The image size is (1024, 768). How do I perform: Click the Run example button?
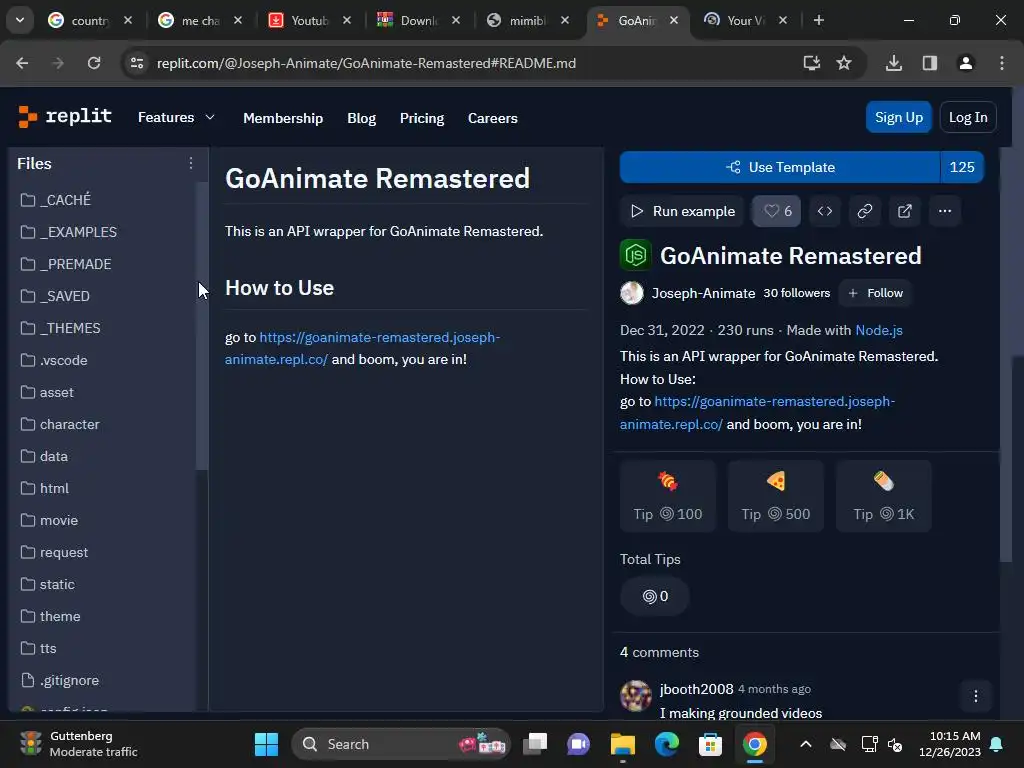pos(682,211)
